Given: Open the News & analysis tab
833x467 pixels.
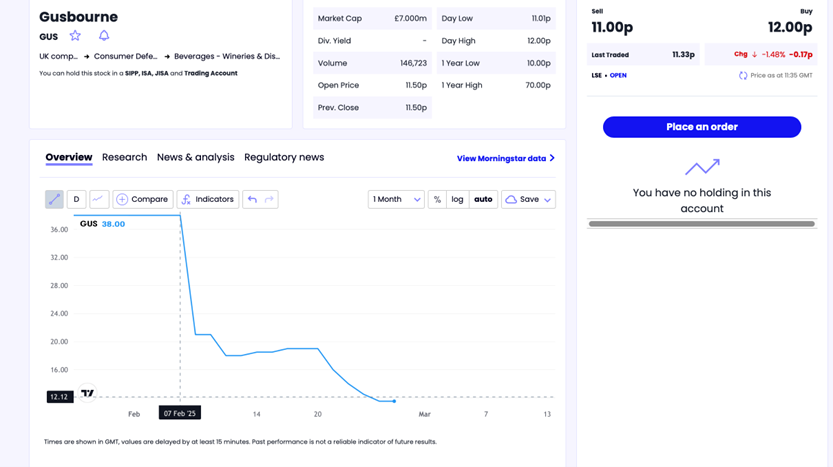Looking at the screenshot, I should tap(196, 157).
